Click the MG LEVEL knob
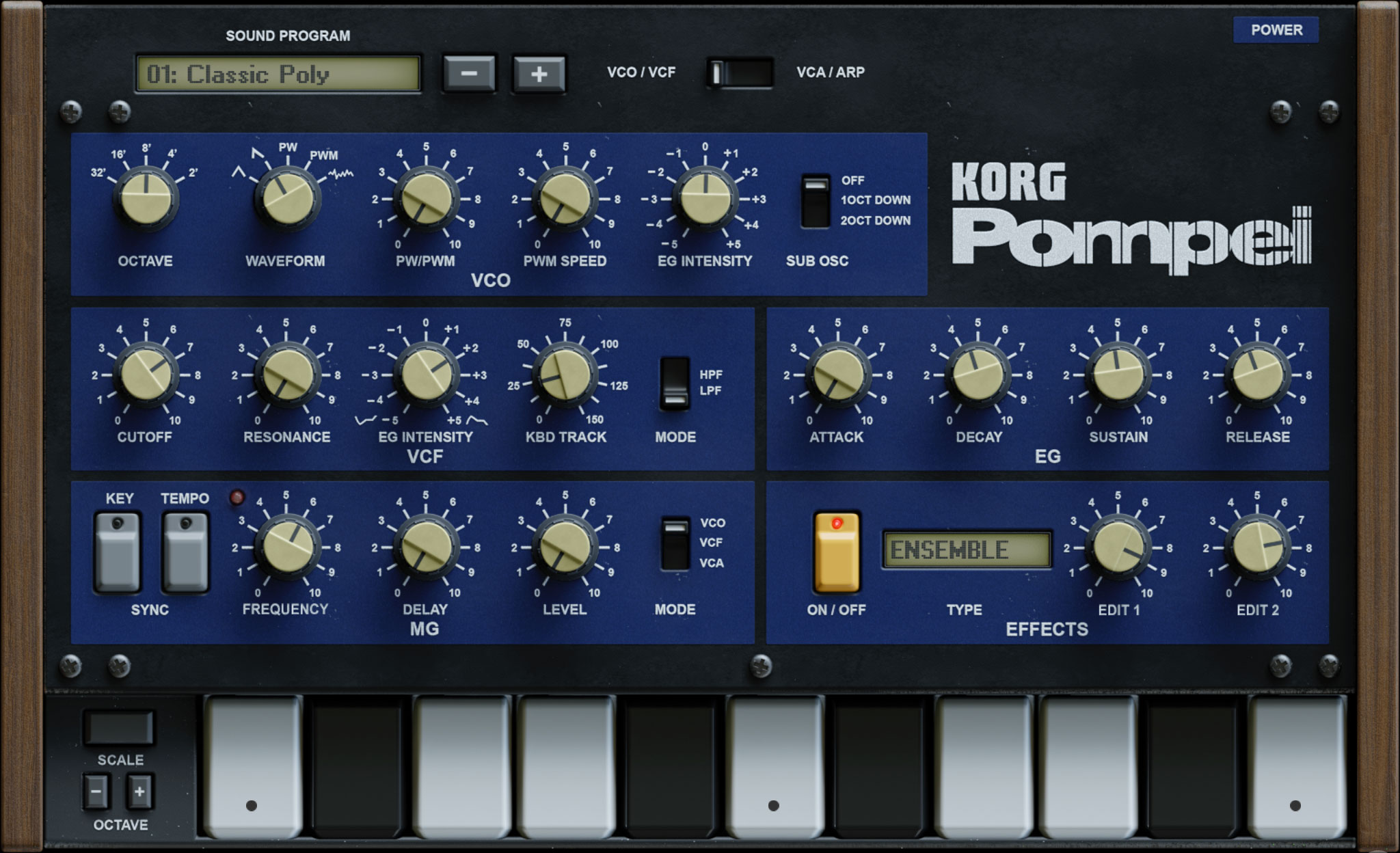This screenshot has height=853, width=1400. (x=565, y=547)
